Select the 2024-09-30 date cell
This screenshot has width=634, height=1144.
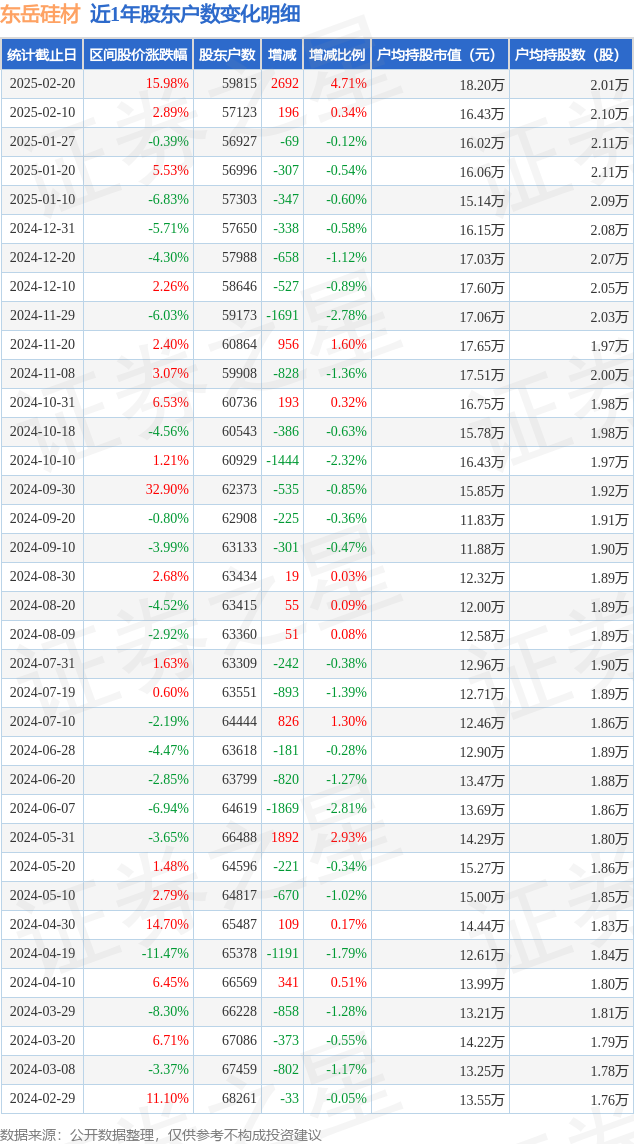pos(42,490)
